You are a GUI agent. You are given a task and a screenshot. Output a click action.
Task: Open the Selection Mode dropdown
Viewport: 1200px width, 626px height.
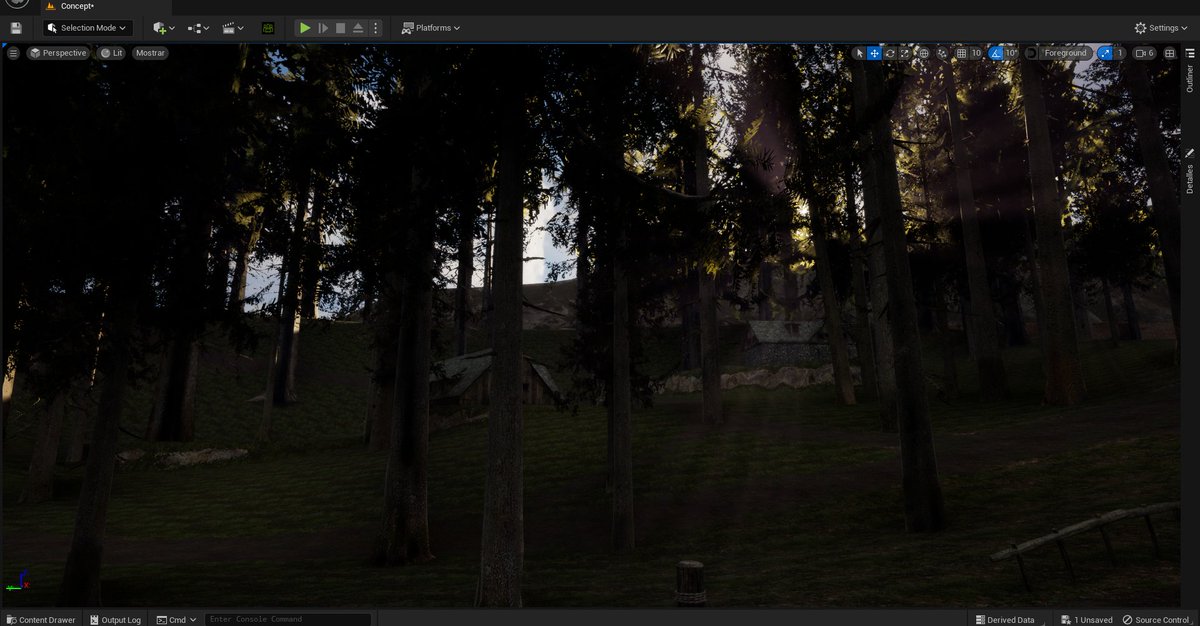coord(88,28)
